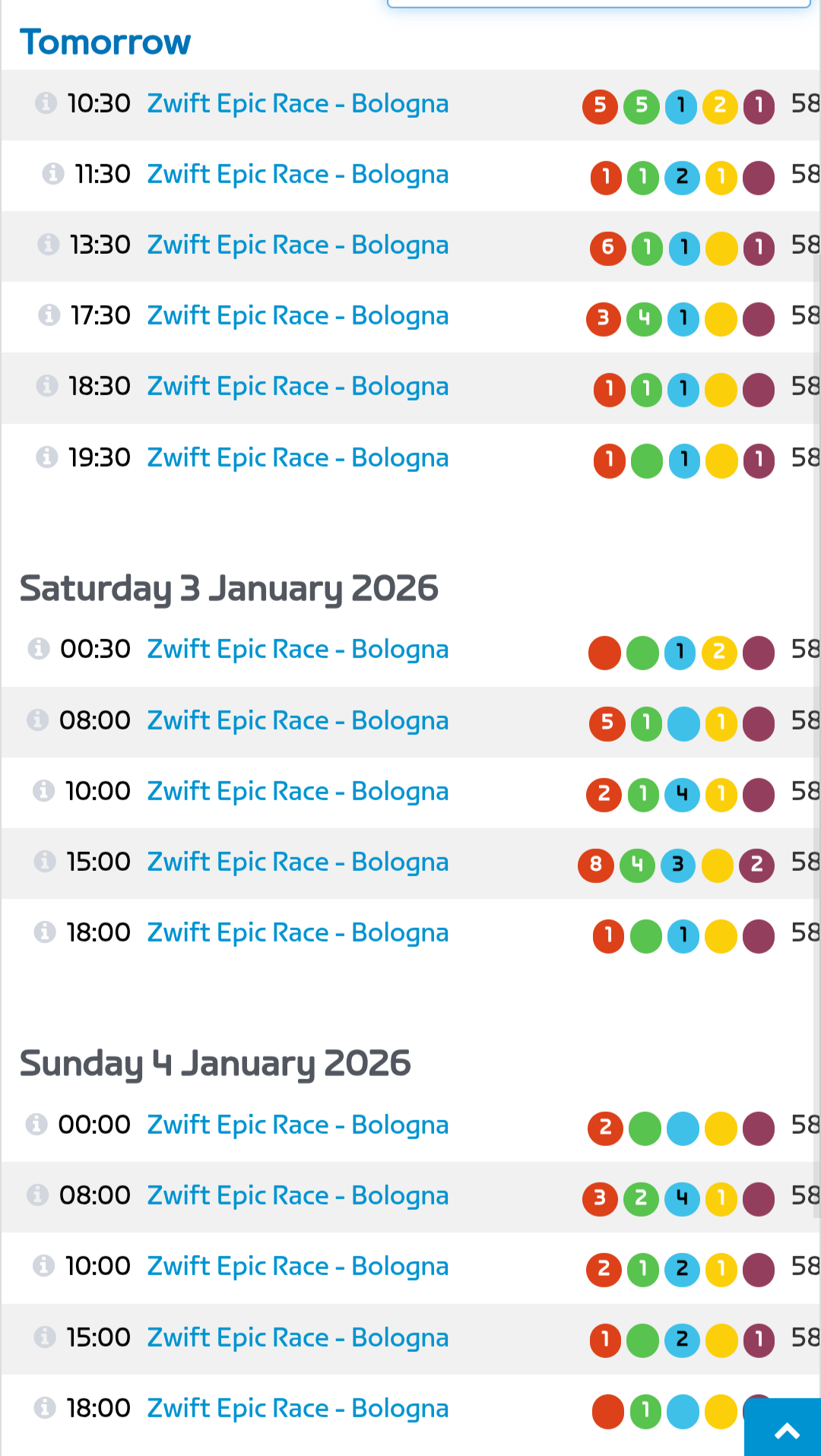Open tomorrow's 11:30 Zwift Epic Race link
Viewport: 821px width, 1456px height.
(x=297, y=174)
